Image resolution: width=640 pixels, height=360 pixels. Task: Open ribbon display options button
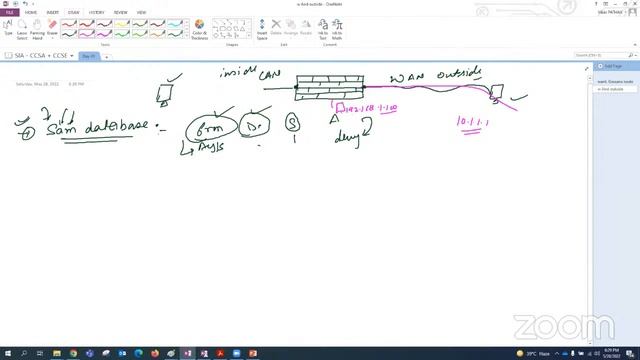click(605, 4)
